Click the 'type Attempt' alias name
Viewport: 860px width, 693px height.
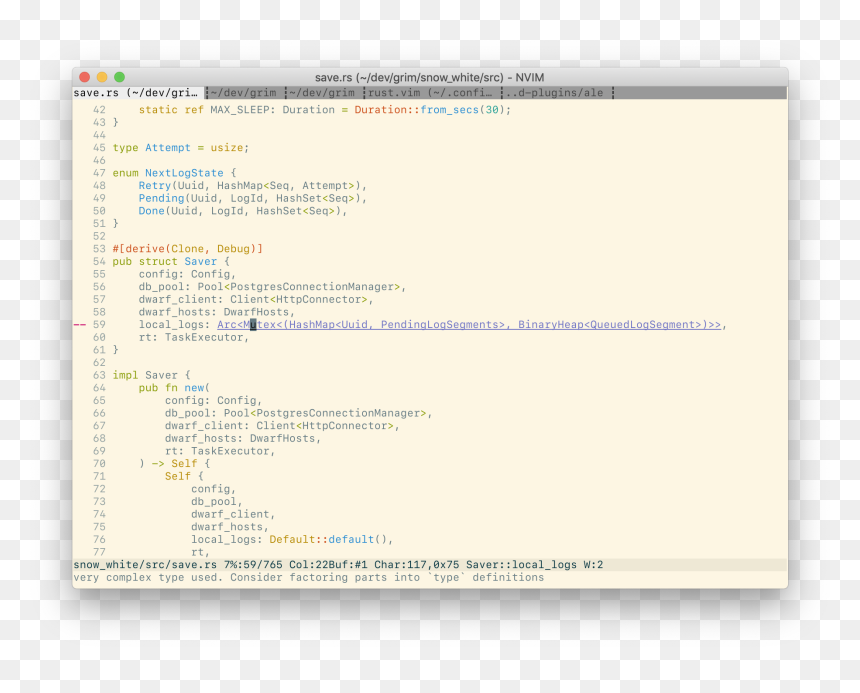[168, 147]
